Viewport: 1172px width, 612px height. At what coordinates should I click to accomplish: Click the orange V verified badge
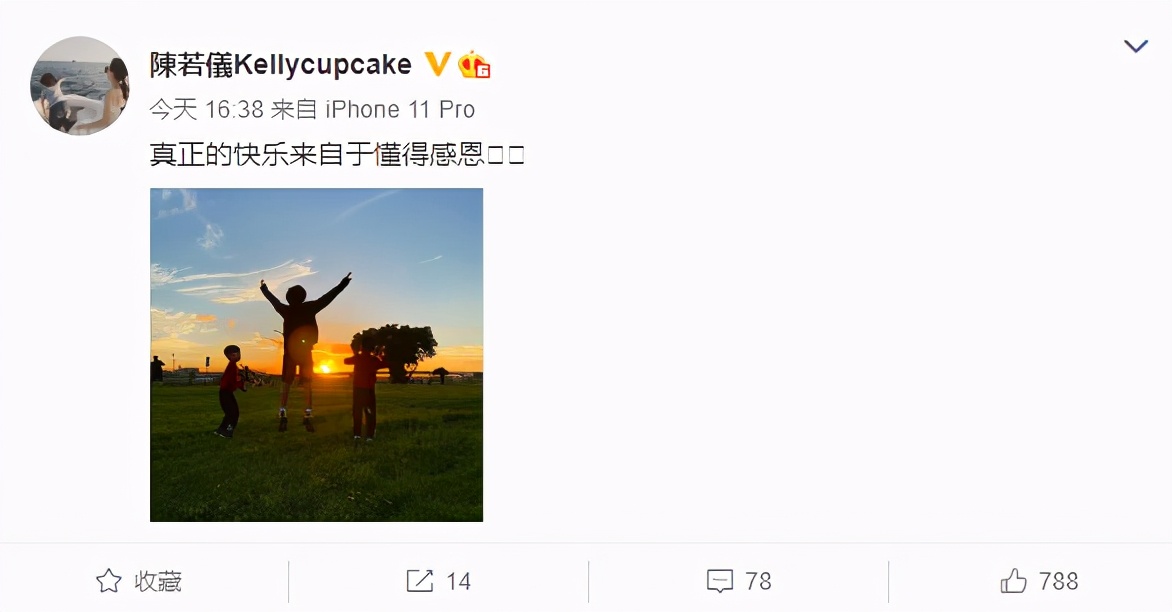point(435,64)
